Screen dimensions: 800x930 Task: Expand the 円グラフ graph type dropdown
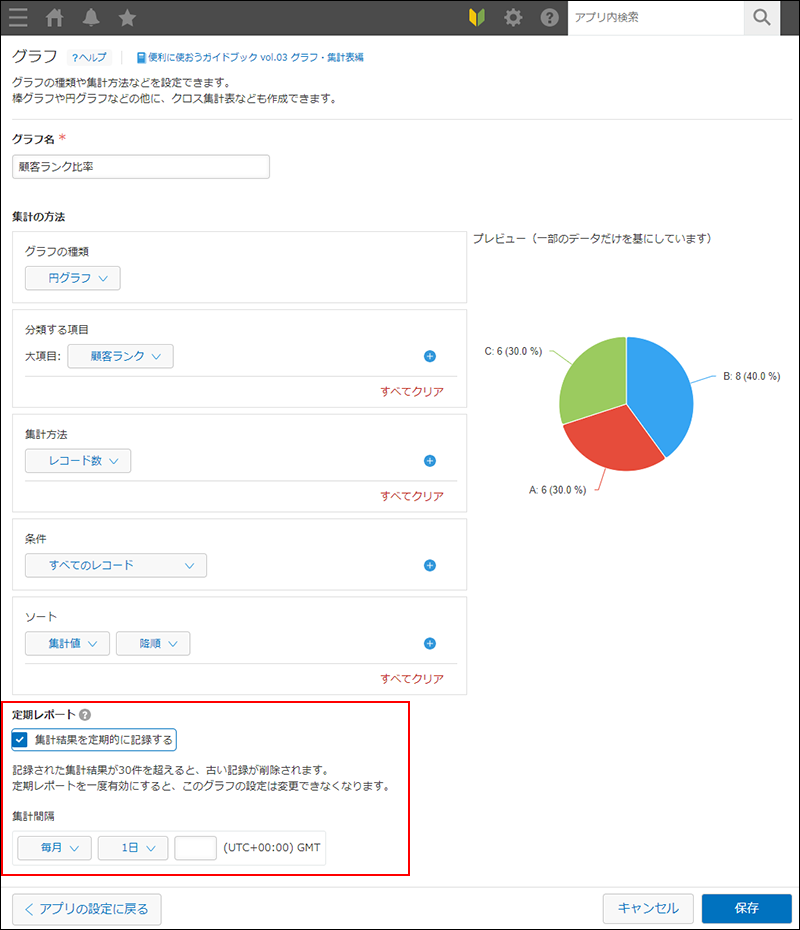[72, 278]
